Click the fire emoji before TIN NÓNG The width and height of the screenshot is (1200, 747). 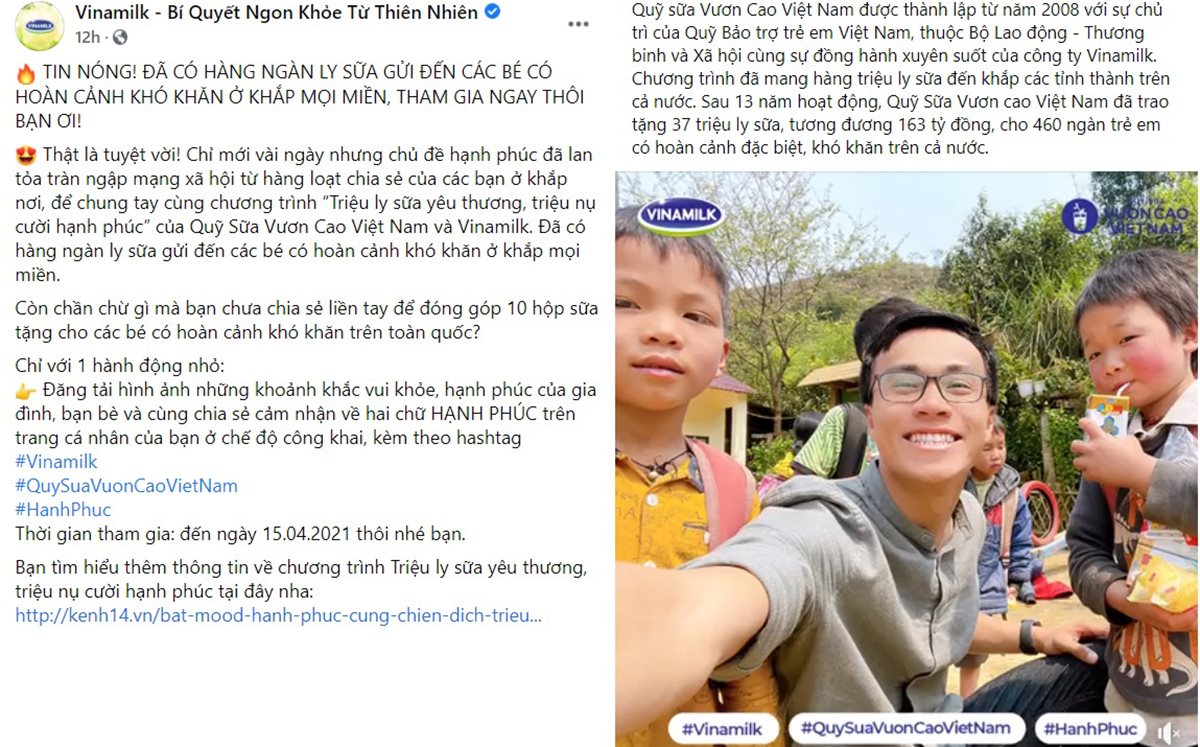(26, 73)
